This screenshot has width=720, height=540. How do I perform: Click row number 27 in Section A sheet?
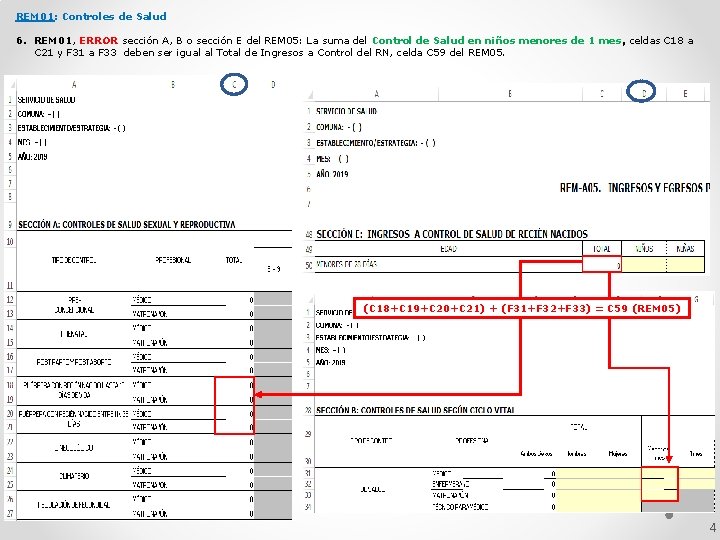[10, 513]
